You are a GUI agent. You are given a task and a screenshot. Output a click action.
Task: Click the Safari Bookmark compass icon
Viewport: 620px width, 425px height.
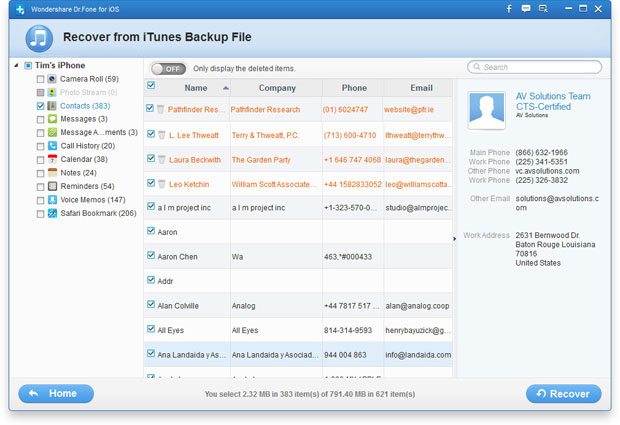[52, 213]
